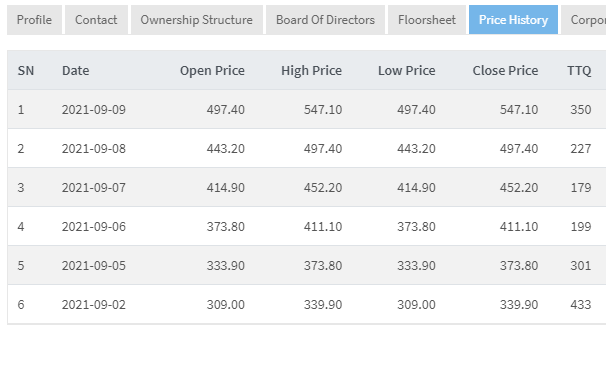Sort by the SN column header
Viewport: 606px width, 366px height.
[x=26, y=71]
